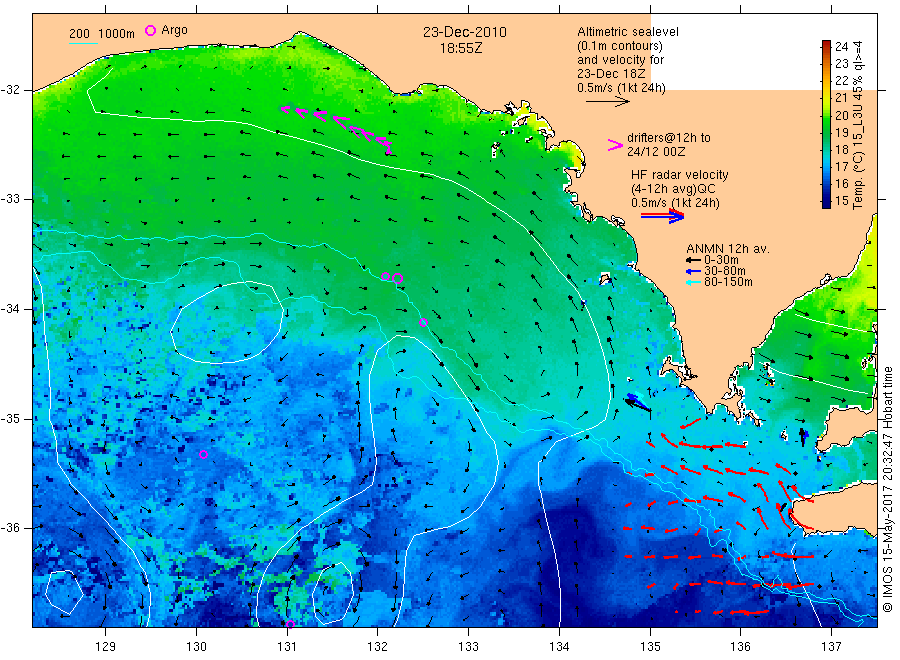Click the magenta drifter arrowhead legend symbol
900x660 pixels.
point(615,145)
